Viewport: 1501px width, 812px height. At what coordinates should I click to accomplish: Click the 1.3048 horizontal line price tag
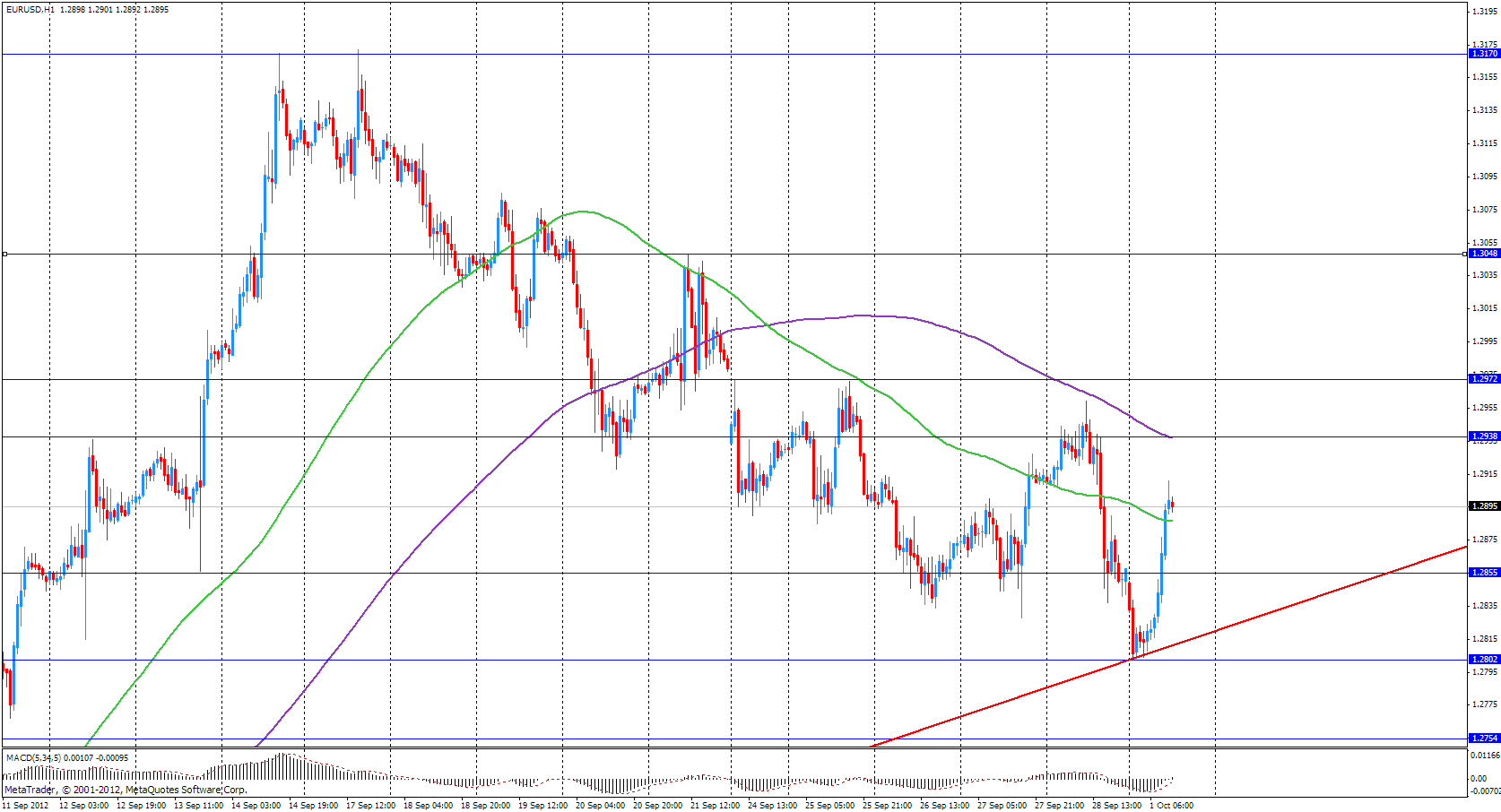pyautogui.click(x=1485, y=254)
